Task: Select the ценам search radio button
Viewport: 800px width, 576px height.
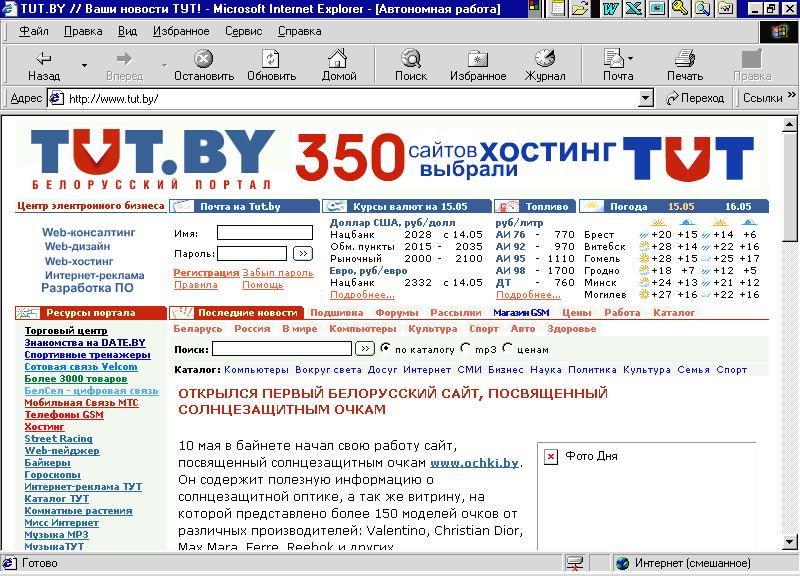Action: pos(507,348)
